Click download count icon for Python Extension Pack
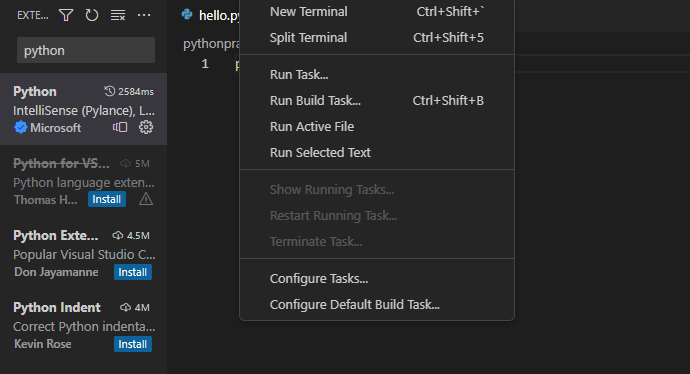This screenshot has width=690, height=374. 117,235
